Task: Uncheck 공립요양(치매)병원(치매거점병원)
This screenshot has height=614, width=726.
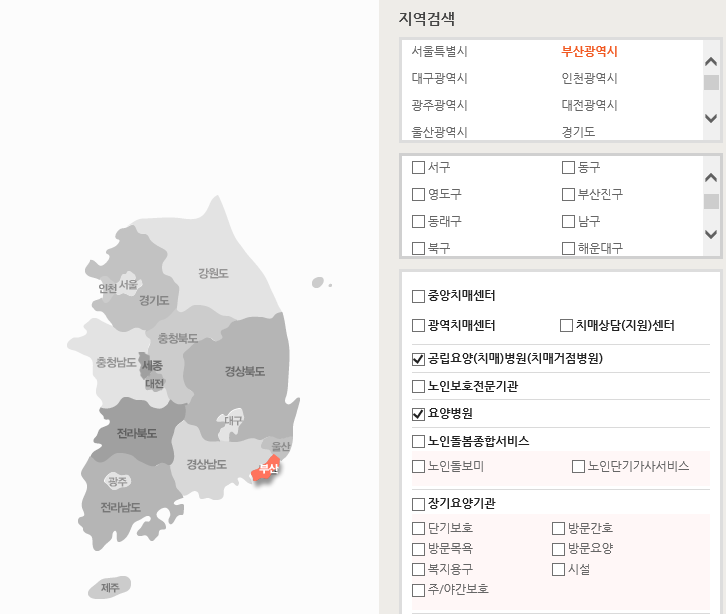Action: click(418, 359)
